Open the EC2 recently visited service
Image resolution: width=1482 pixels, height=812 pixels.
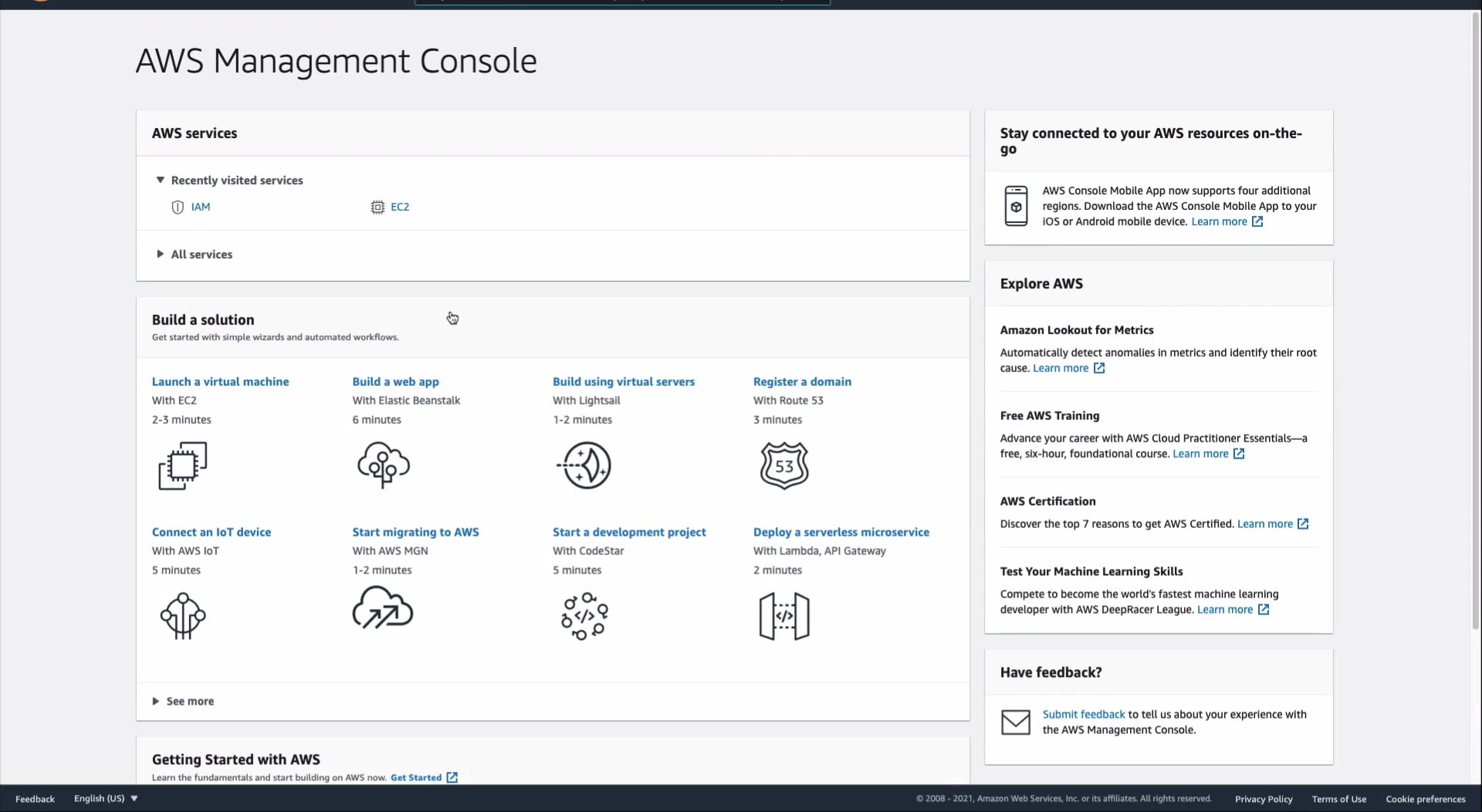[x=400, y=207]
